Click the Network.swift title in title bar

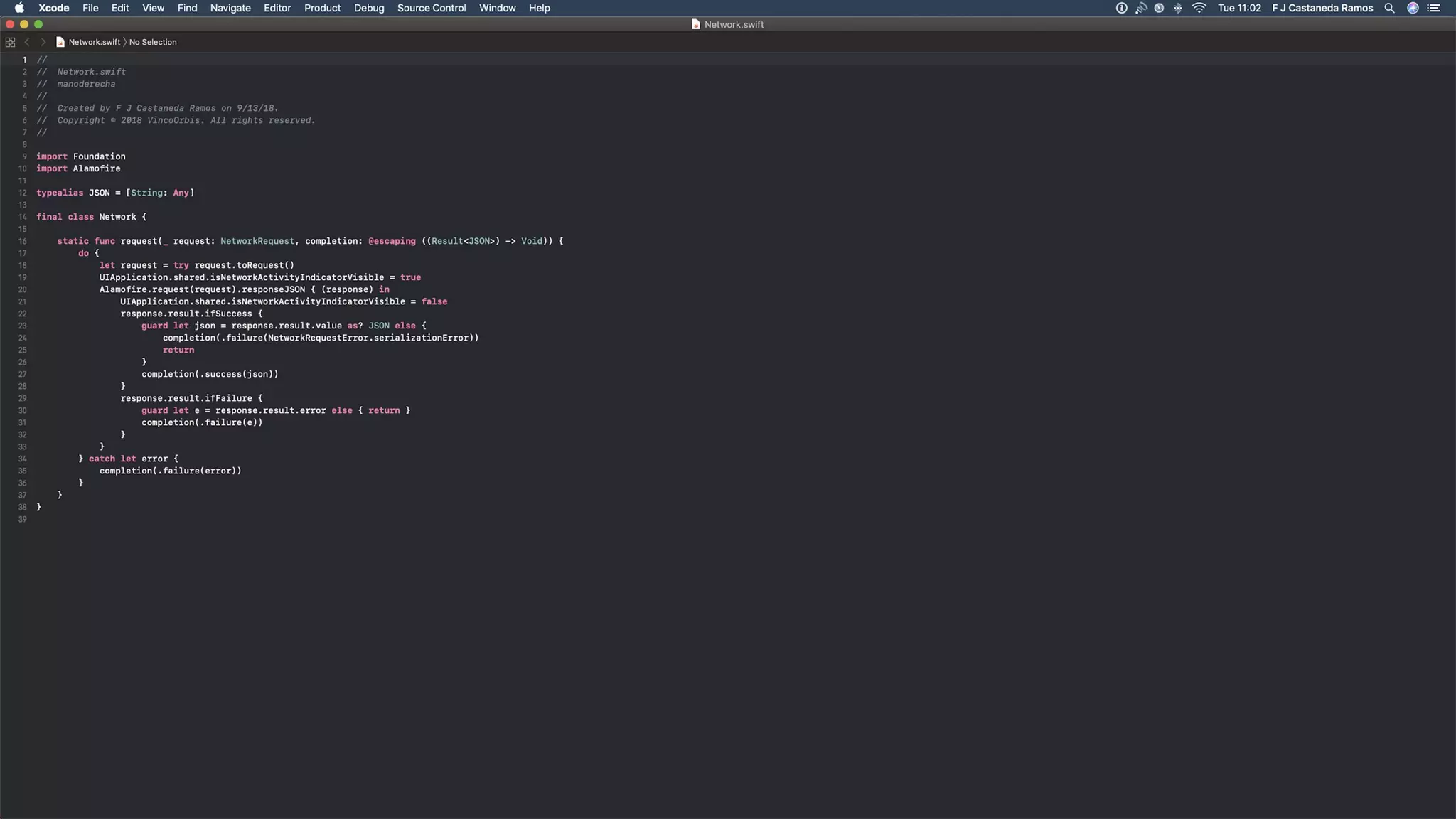pos(734,24)
